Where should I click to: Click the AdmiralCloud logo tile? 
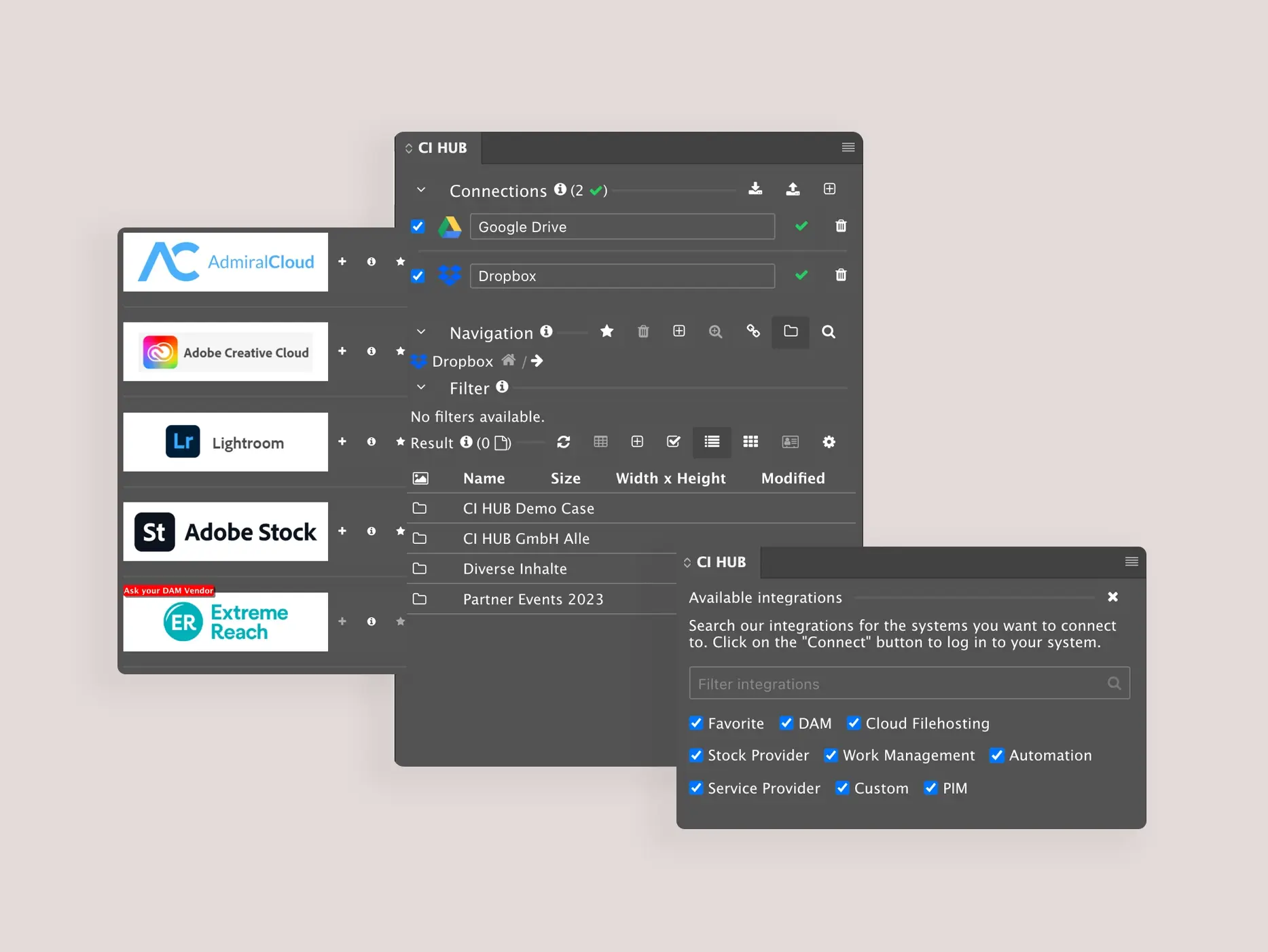point(225,262)
